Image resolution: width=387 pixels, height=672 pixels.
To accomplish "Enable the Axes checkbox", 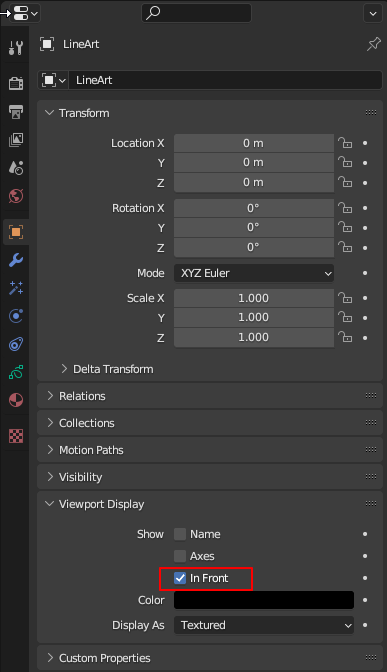I will [x=180, y=556].
